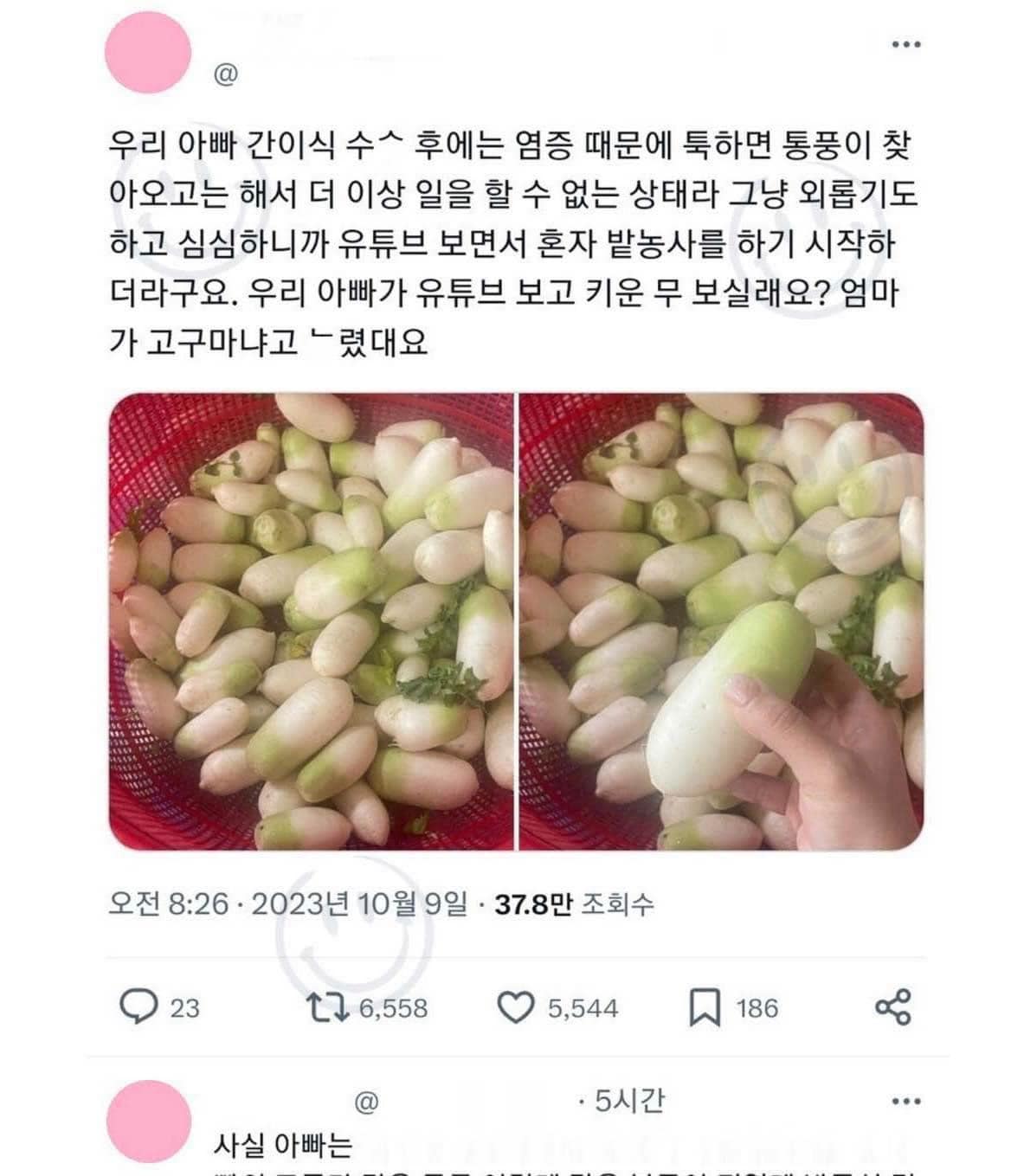Open the share icon on the tweet
This screenshot has width=1024, height=1176.
pyautogui.click(x=892, y=1007)
